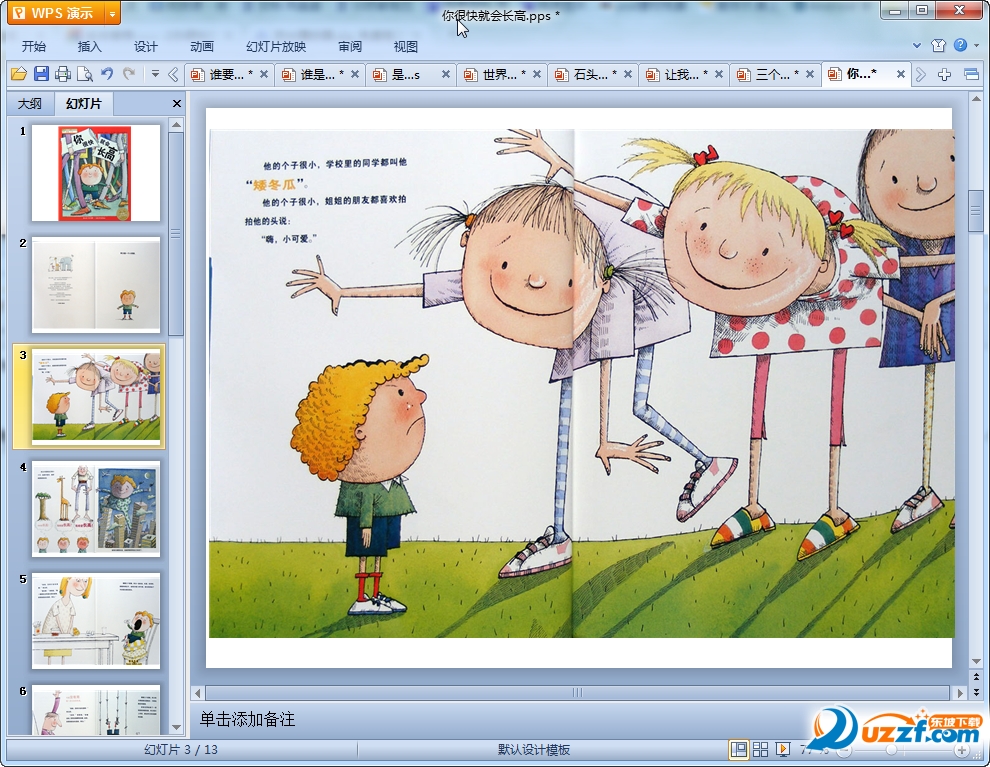
Task: Open the 开始 menu
Action: point(33,46)
